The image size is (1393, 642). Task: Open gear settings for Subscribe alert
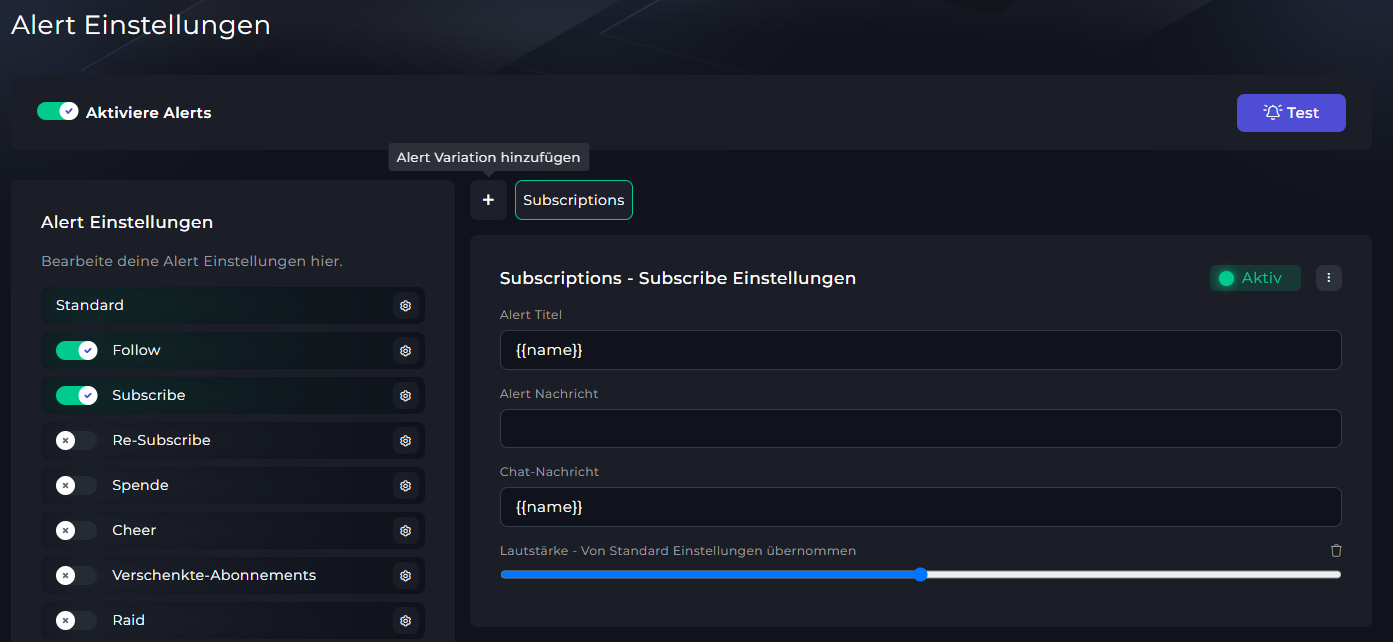tap(405, 395)
